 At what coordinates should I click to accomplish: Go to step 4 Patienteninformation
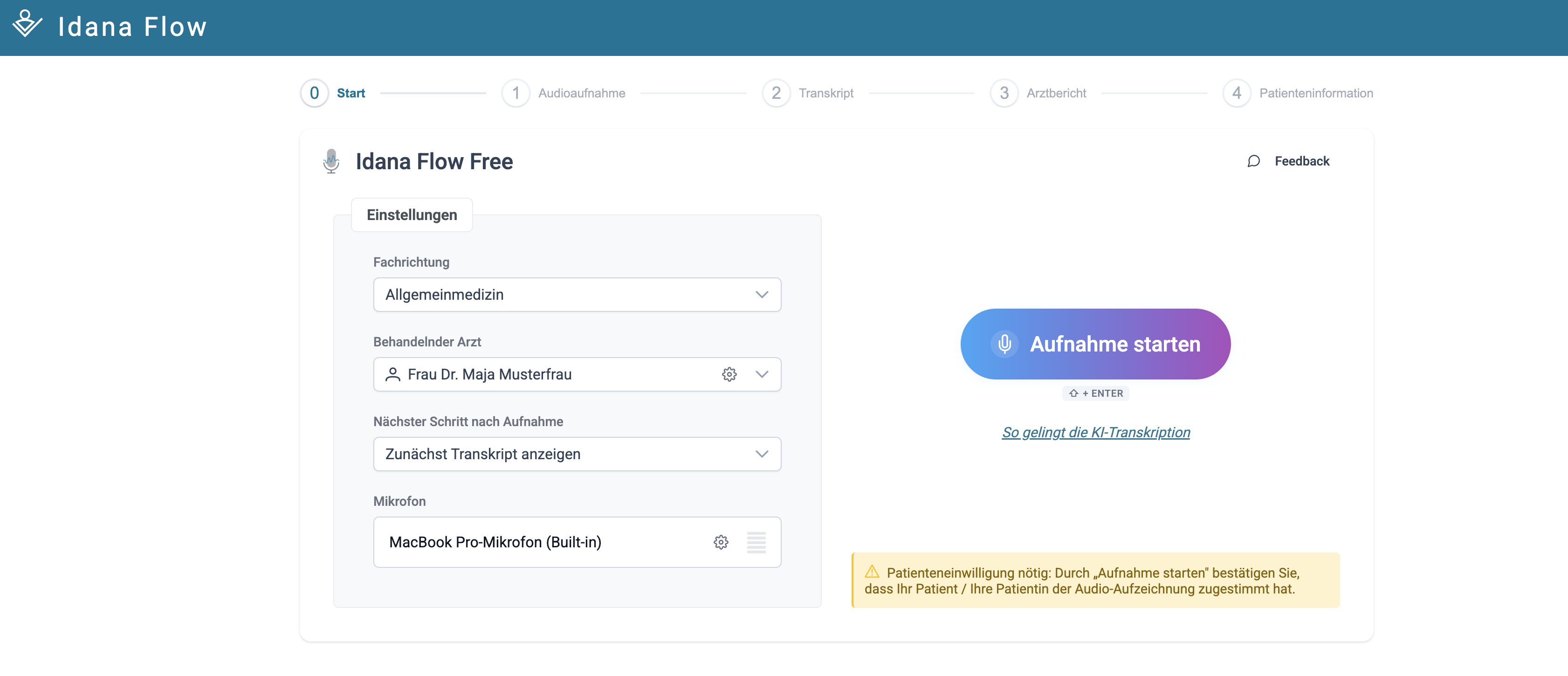tap(1236, 93)
